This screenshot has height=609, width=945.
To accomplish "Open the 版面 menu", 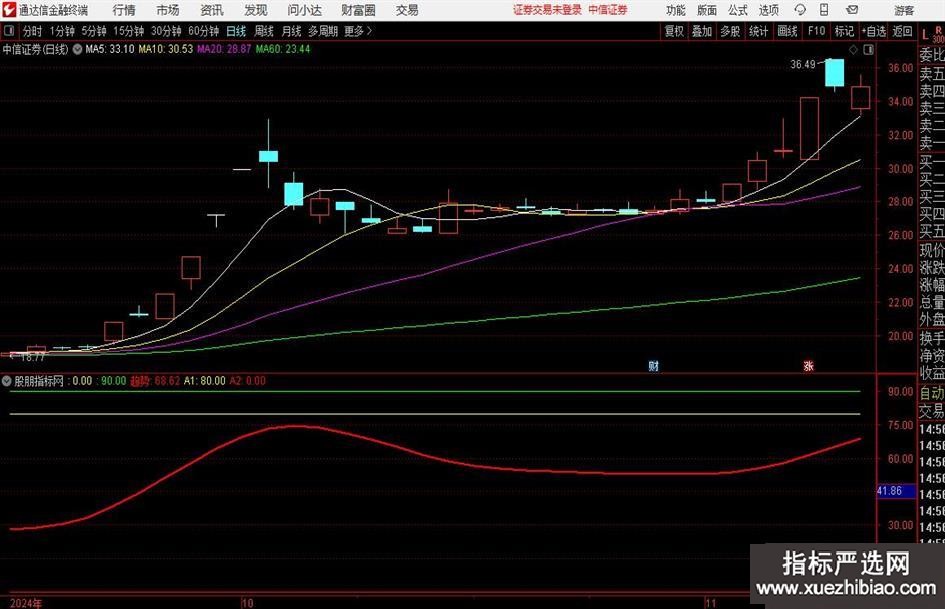I will (706, 10).
